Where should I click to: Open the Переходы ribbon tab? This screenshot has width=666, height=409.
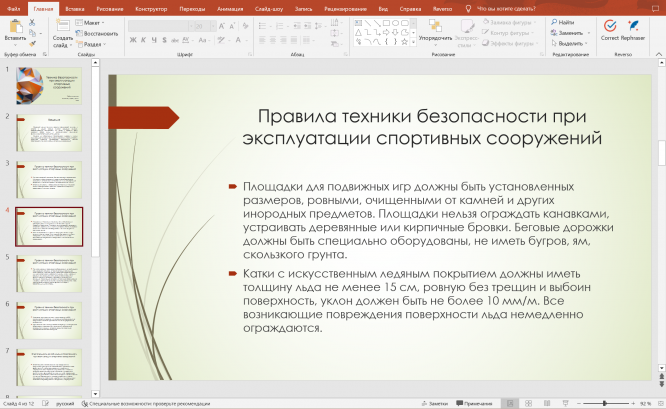191,7
